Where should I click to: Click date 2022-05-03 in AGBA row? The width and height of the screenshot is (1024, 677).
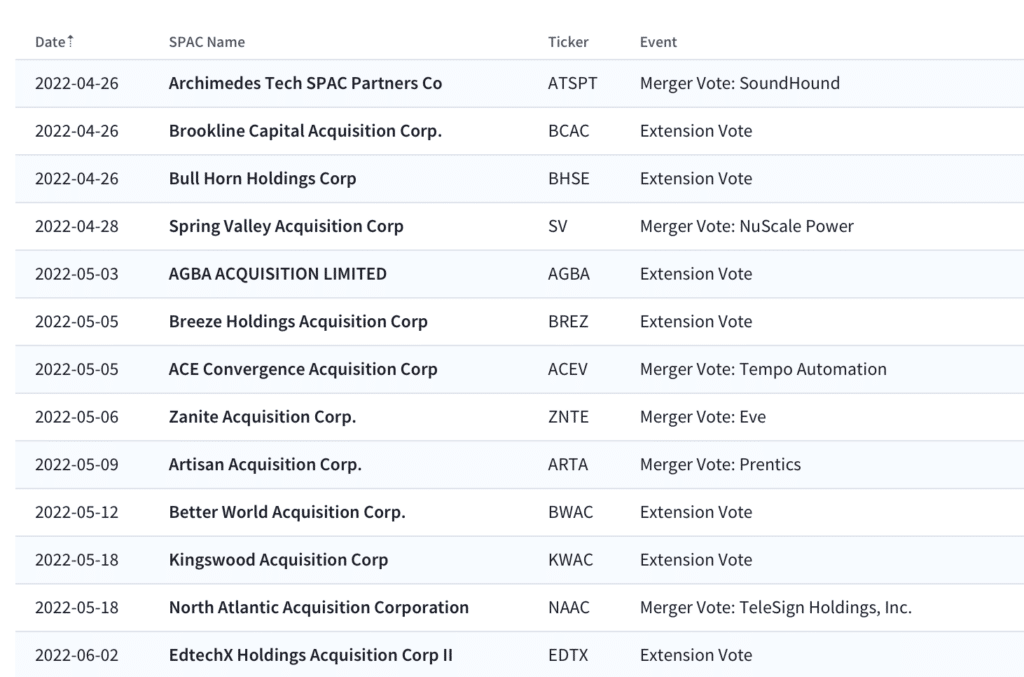(x=77, y=274)
